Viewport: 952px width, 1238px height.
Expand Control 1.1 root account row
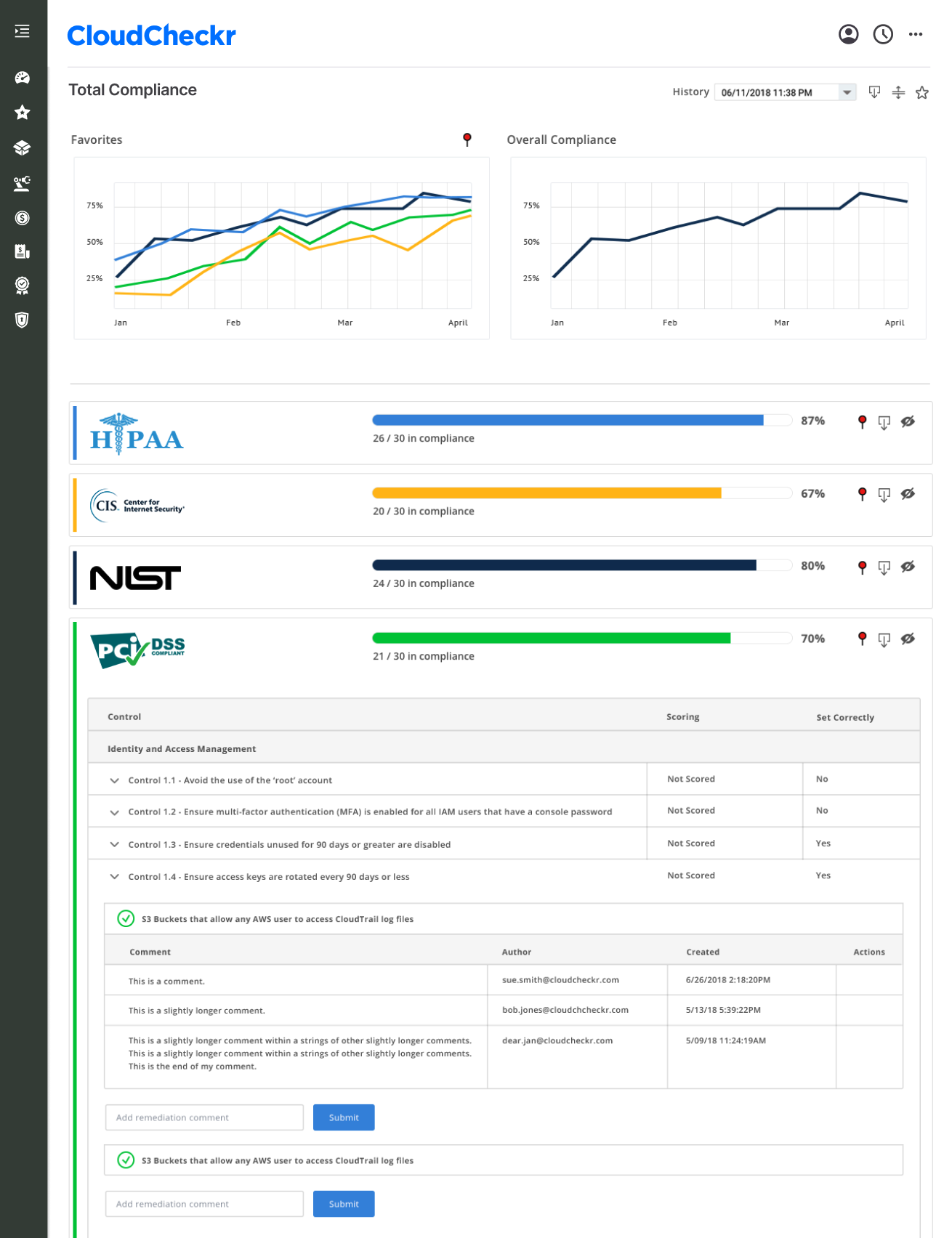click(x=114, y=780)
